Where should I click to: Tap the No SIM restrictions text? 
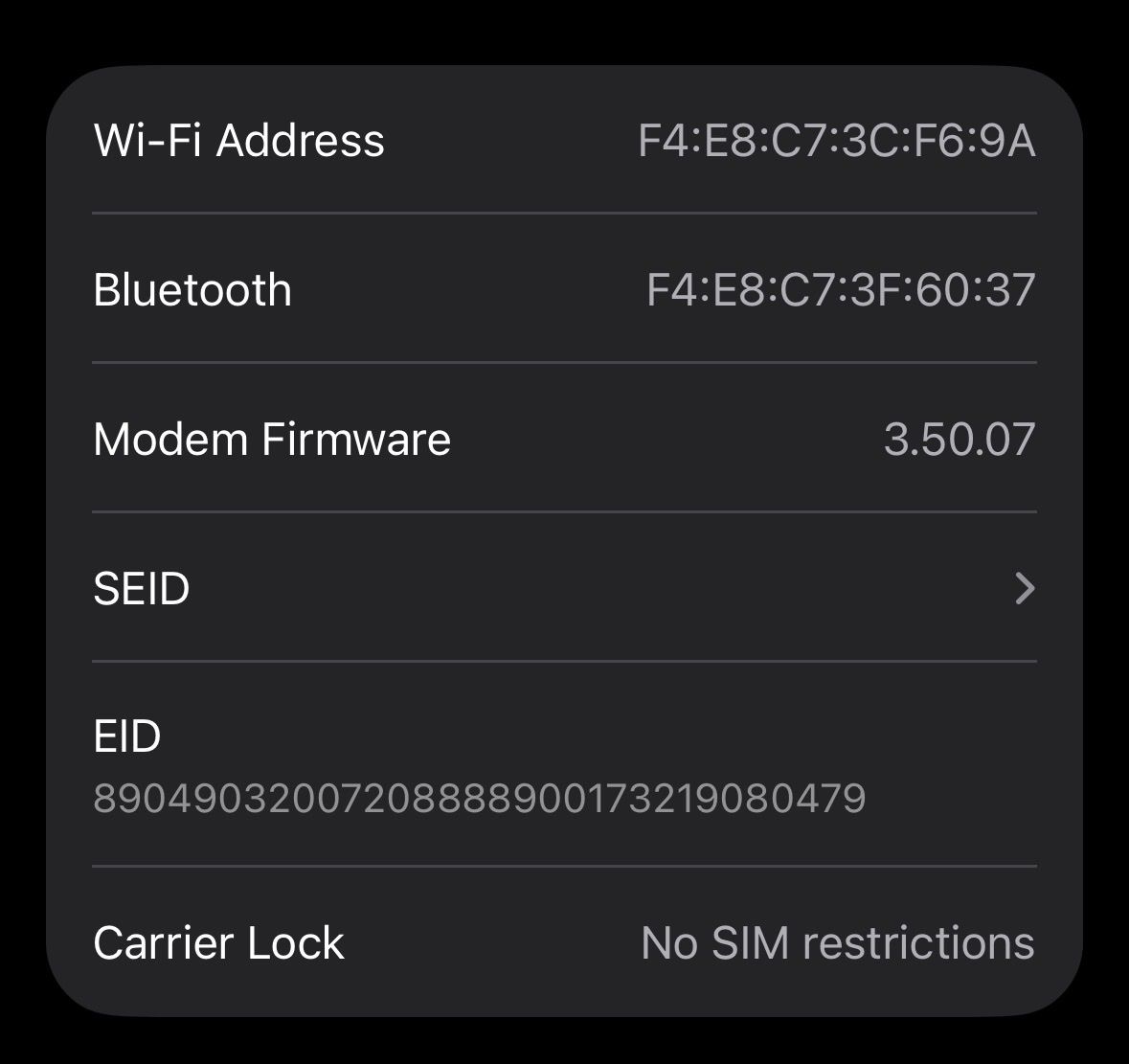[837, 942]
